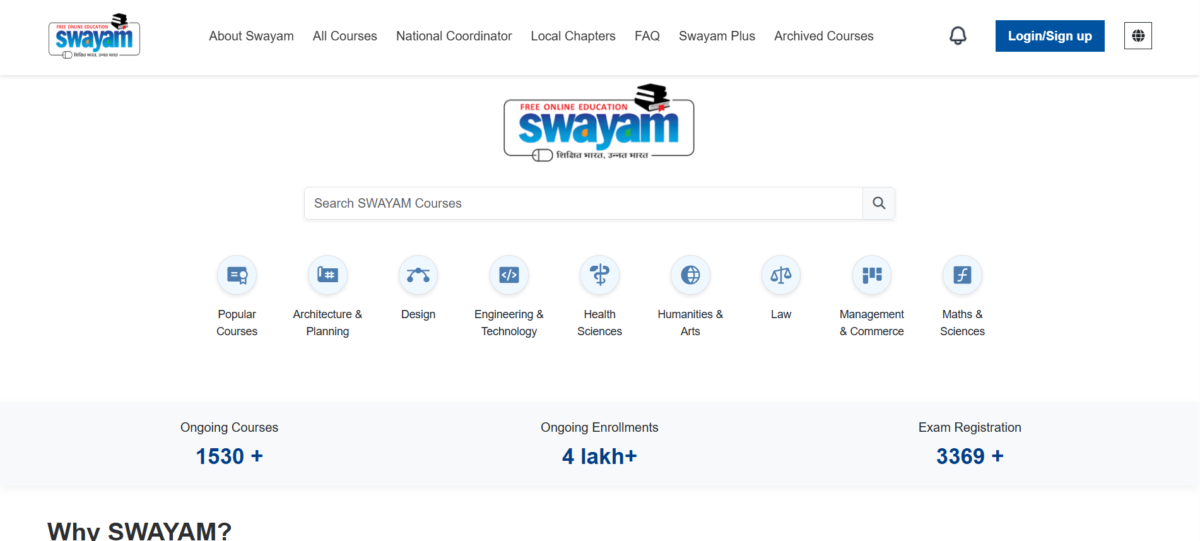
Task: Open the FAQ page
Action: pos(647,36)
